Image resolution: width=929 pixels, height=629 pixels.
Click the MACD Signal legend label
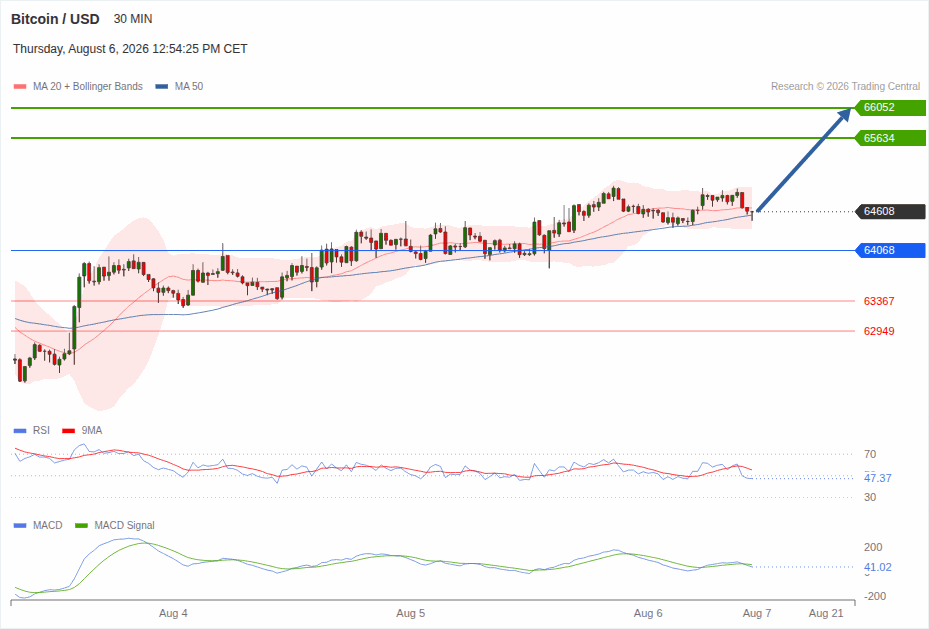[x=124, y=525]
